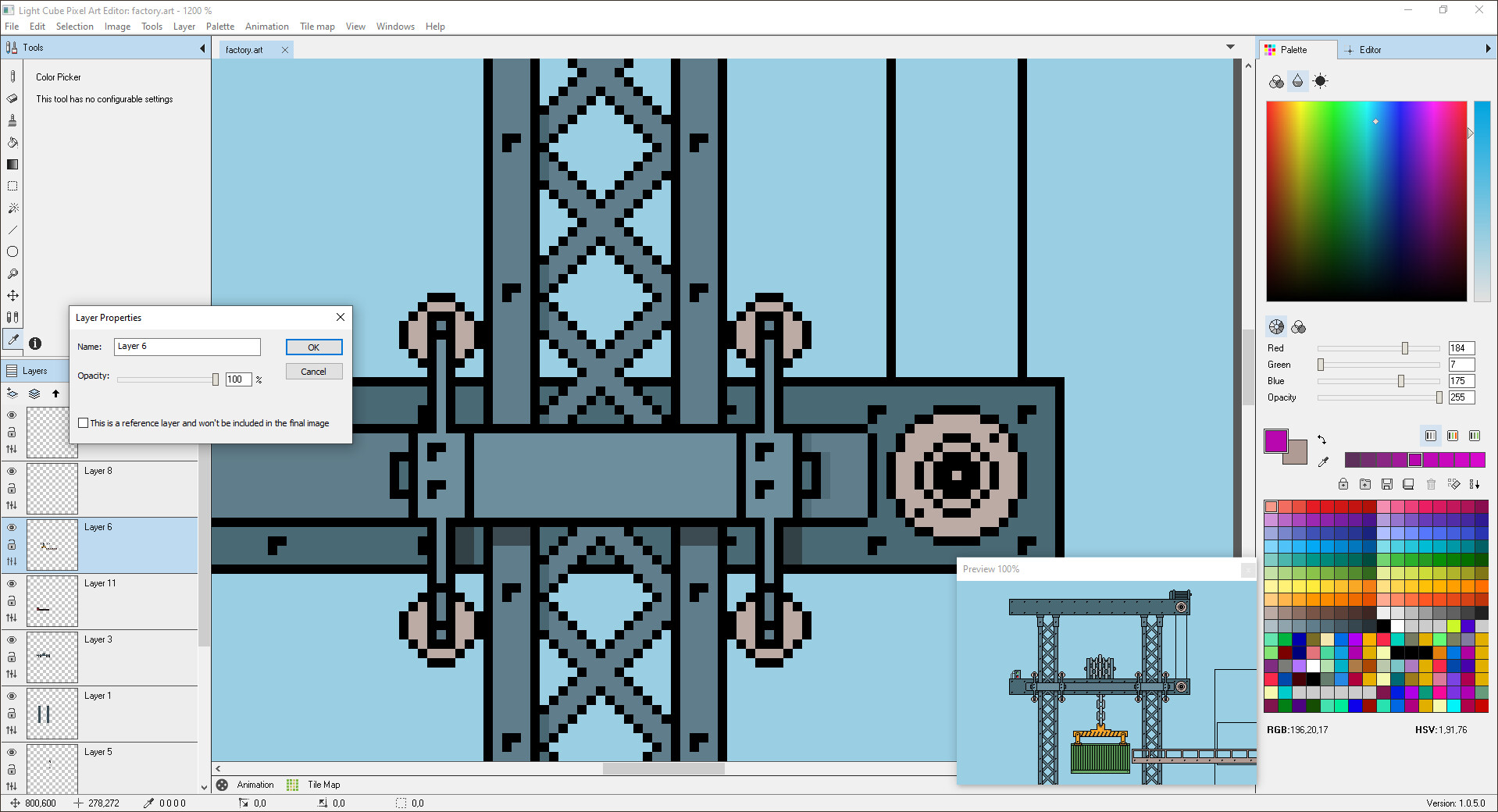Screen dimensions: 1498x812
Task: Cancel the Layer Properties dialog
Action: pyautogui.click(x=313, y=371)
